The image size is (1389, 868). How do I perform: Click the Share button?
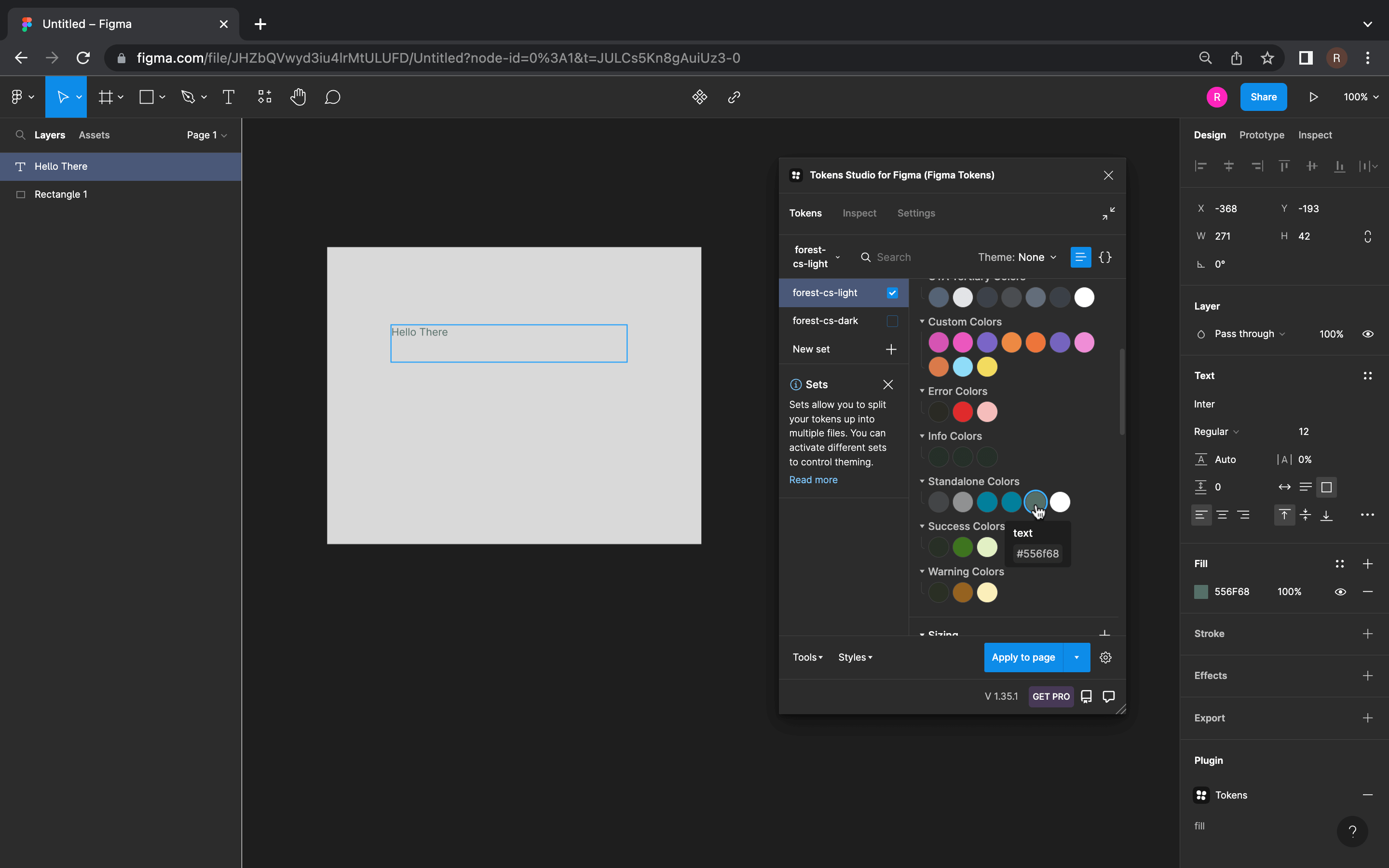(1263, 97)
